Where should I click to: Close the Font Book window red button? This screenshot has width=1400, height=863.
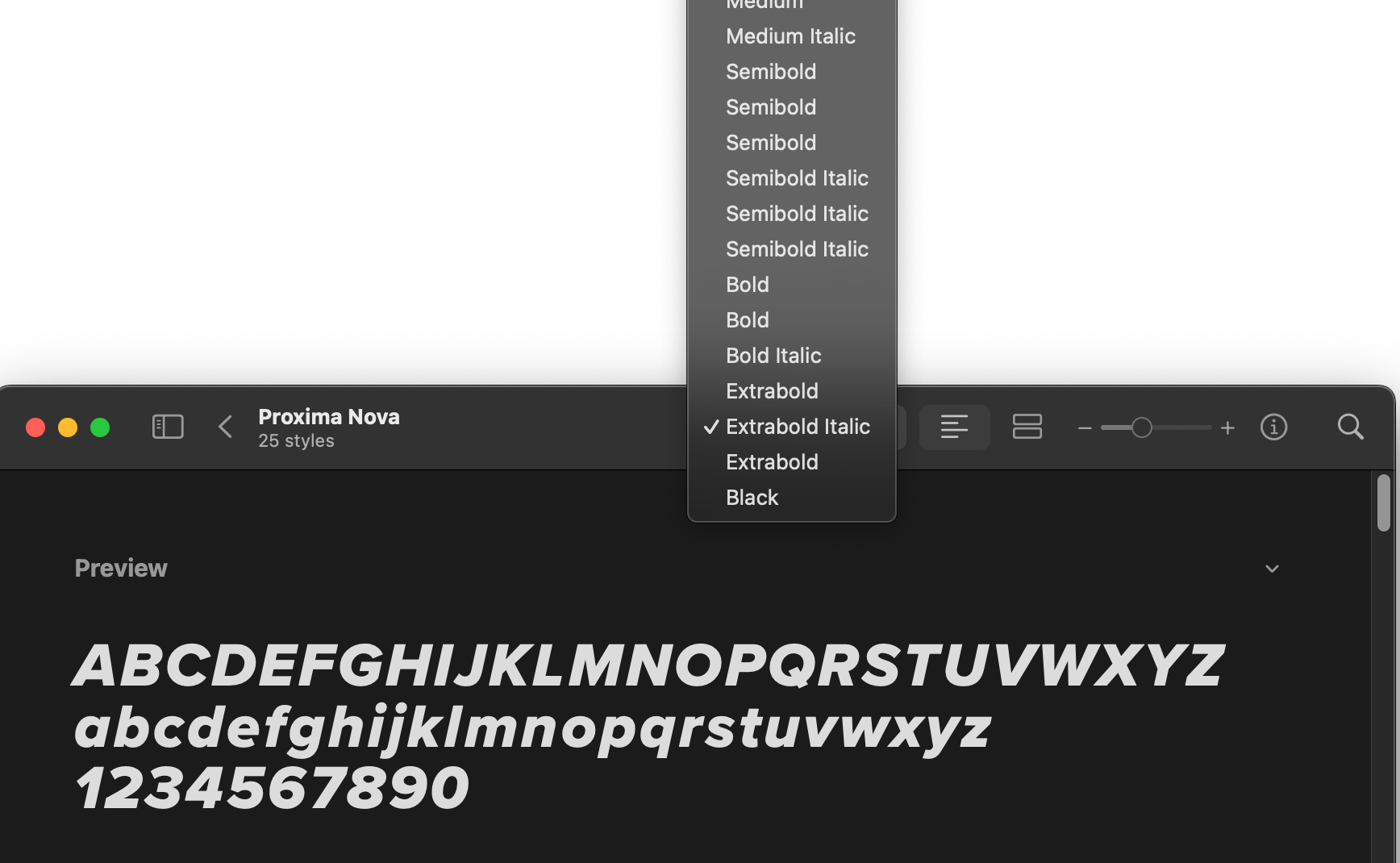point(35,427)
